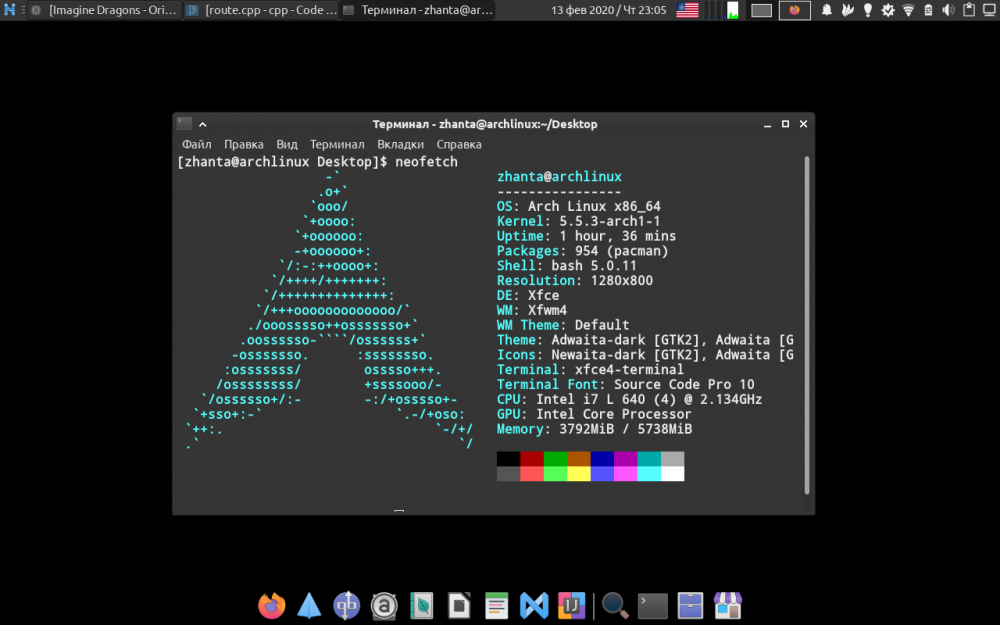Screen dimensions: 1000x625
Task: Open the applications menu 'N' logo
Action: 10,10
